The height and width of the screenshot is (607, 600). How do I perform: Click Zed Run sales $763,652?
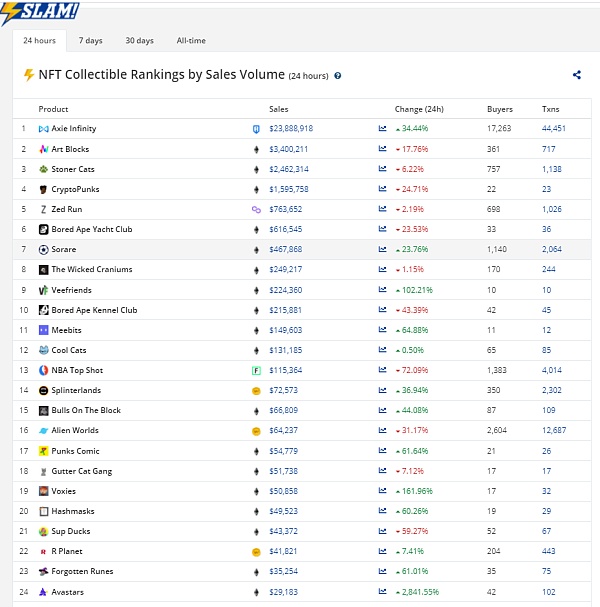point(285,209)
